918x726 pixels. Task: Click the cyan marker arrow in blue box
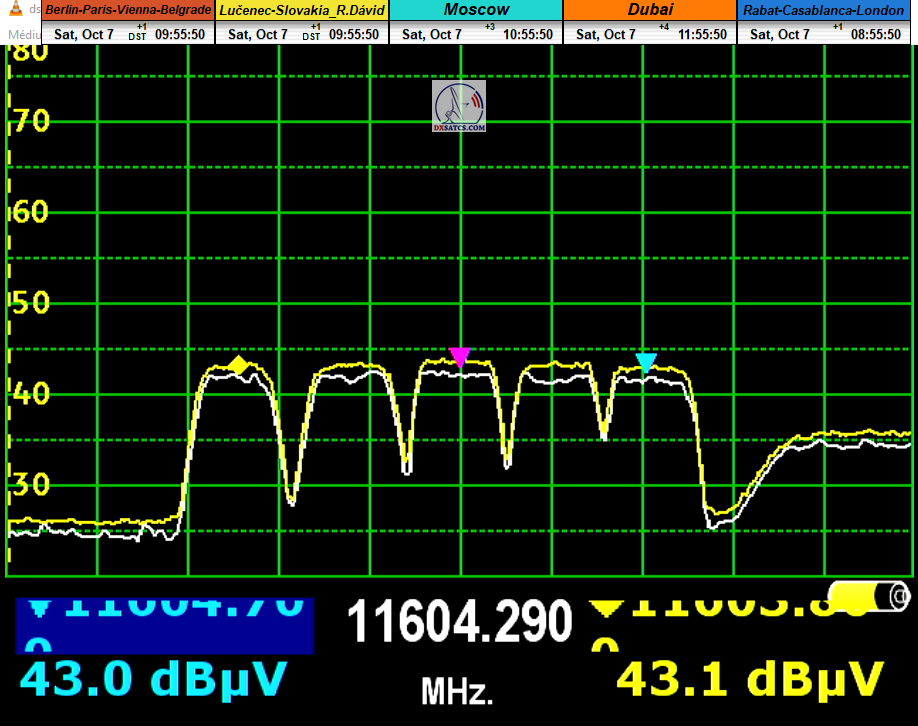coord(39,606)
